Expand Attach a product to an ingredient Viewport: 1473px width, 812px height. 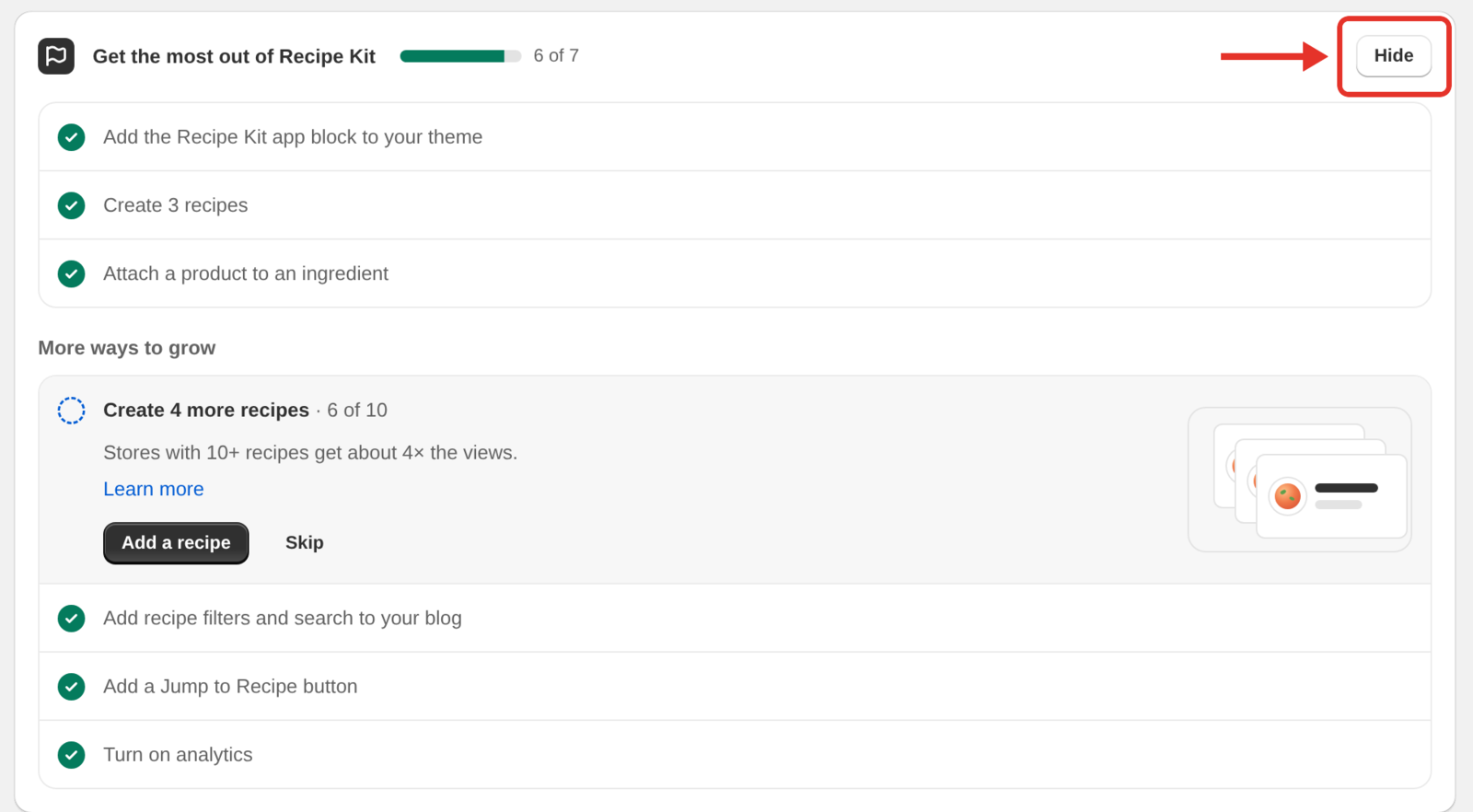point(735,273)
